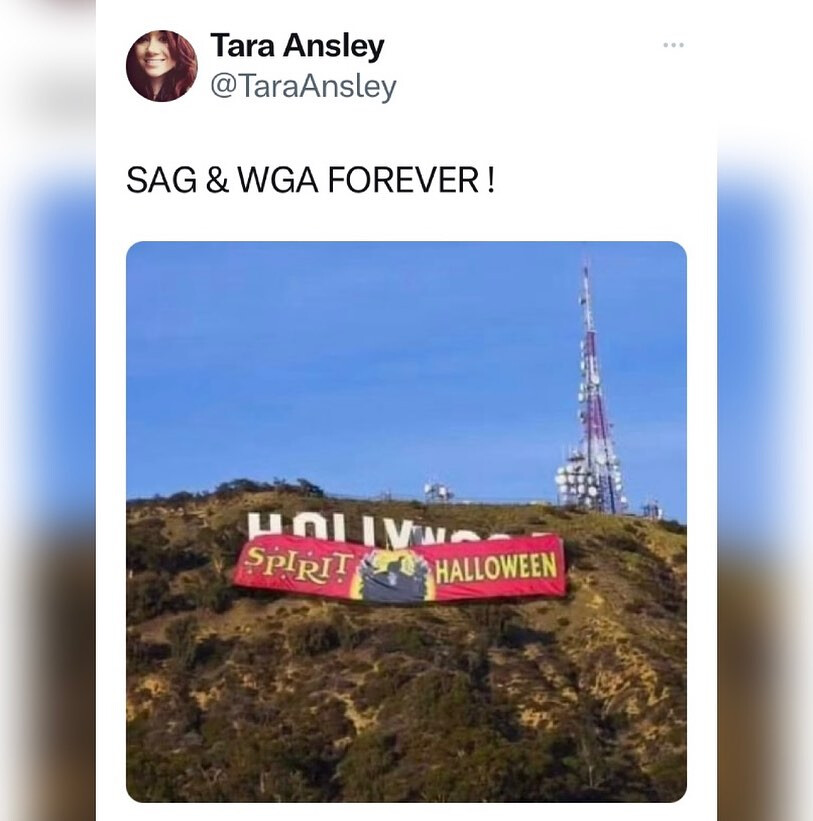Image resolution: width=813 pixels, height=821 pixels.
Task: Select the tweet text SAG & WGA FOREVER
Action: click(x=310, y=180)
